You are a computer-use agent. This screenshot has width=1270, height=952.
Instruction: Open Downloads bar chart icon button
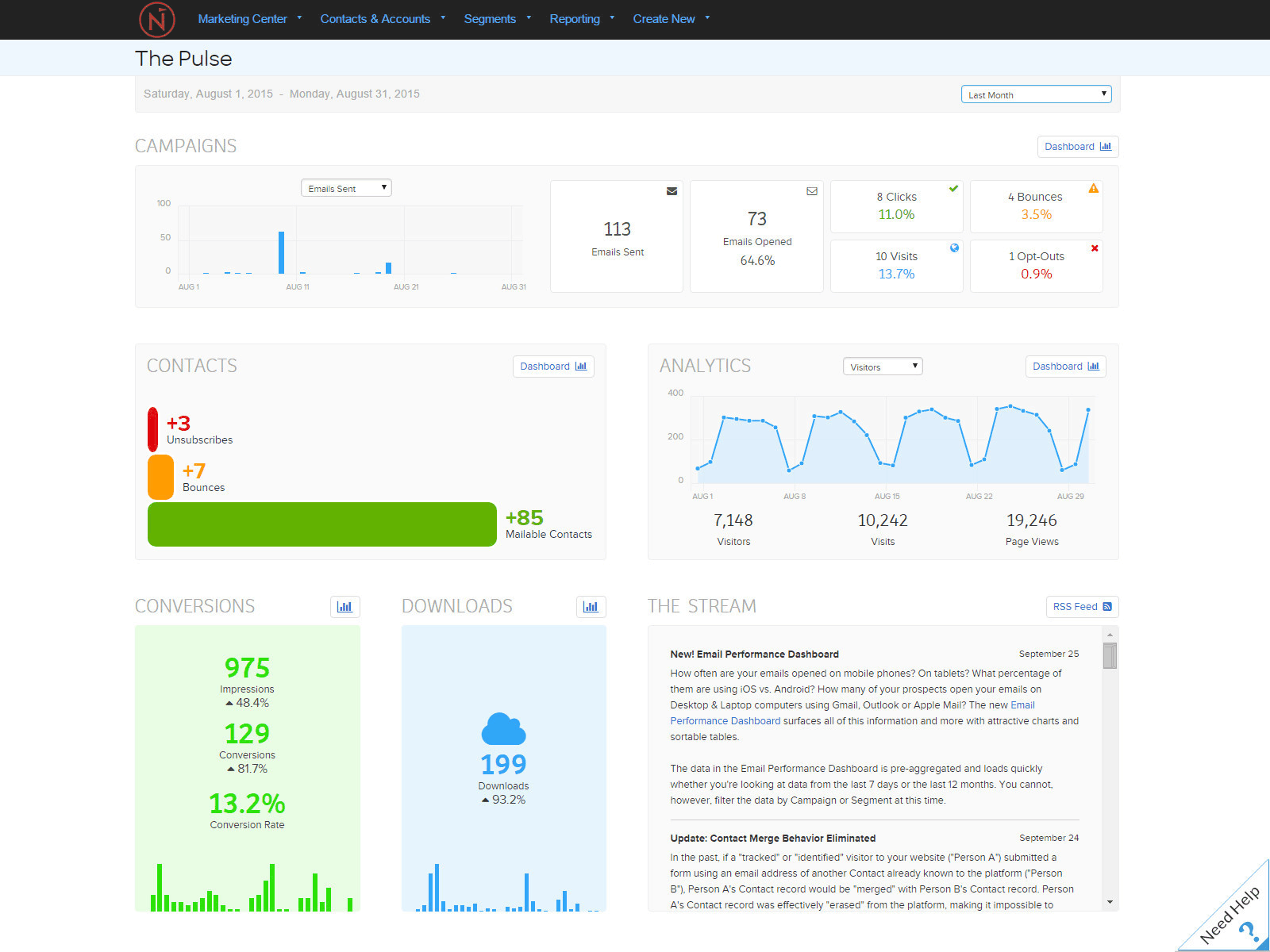tap(591, 607)
